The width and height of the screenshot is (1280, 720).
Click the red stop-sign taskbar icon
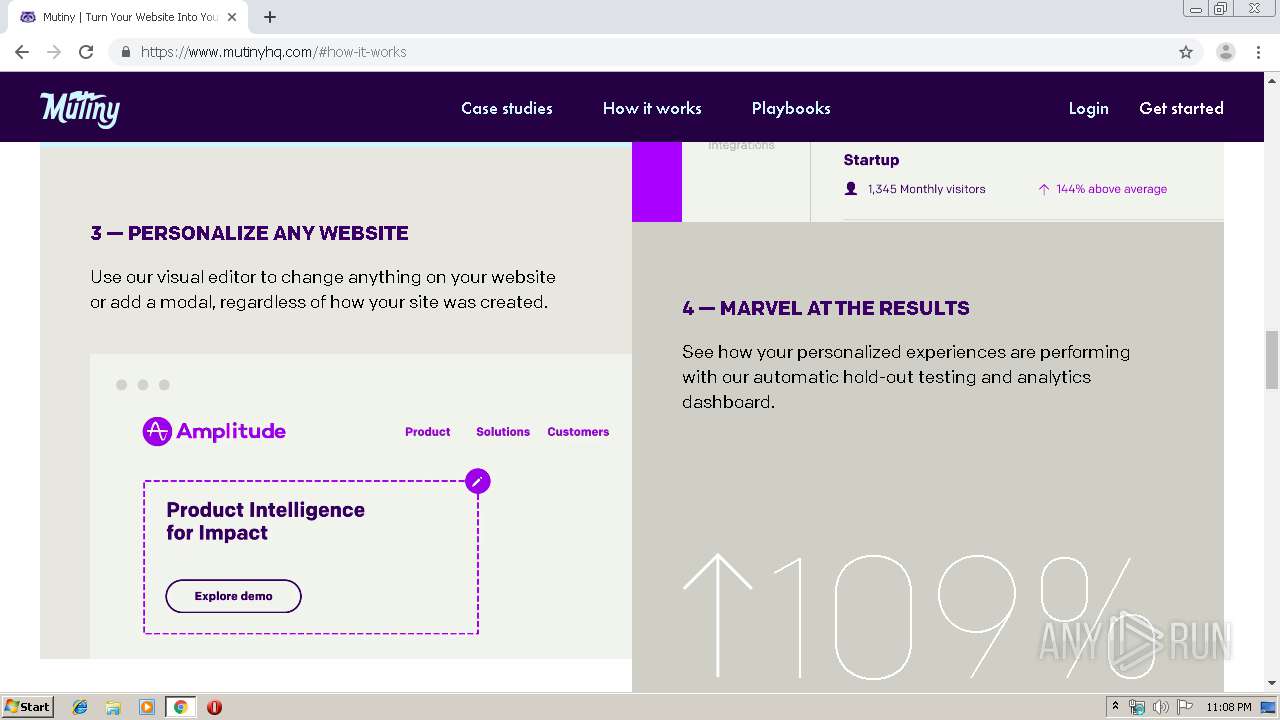point(214,707)
